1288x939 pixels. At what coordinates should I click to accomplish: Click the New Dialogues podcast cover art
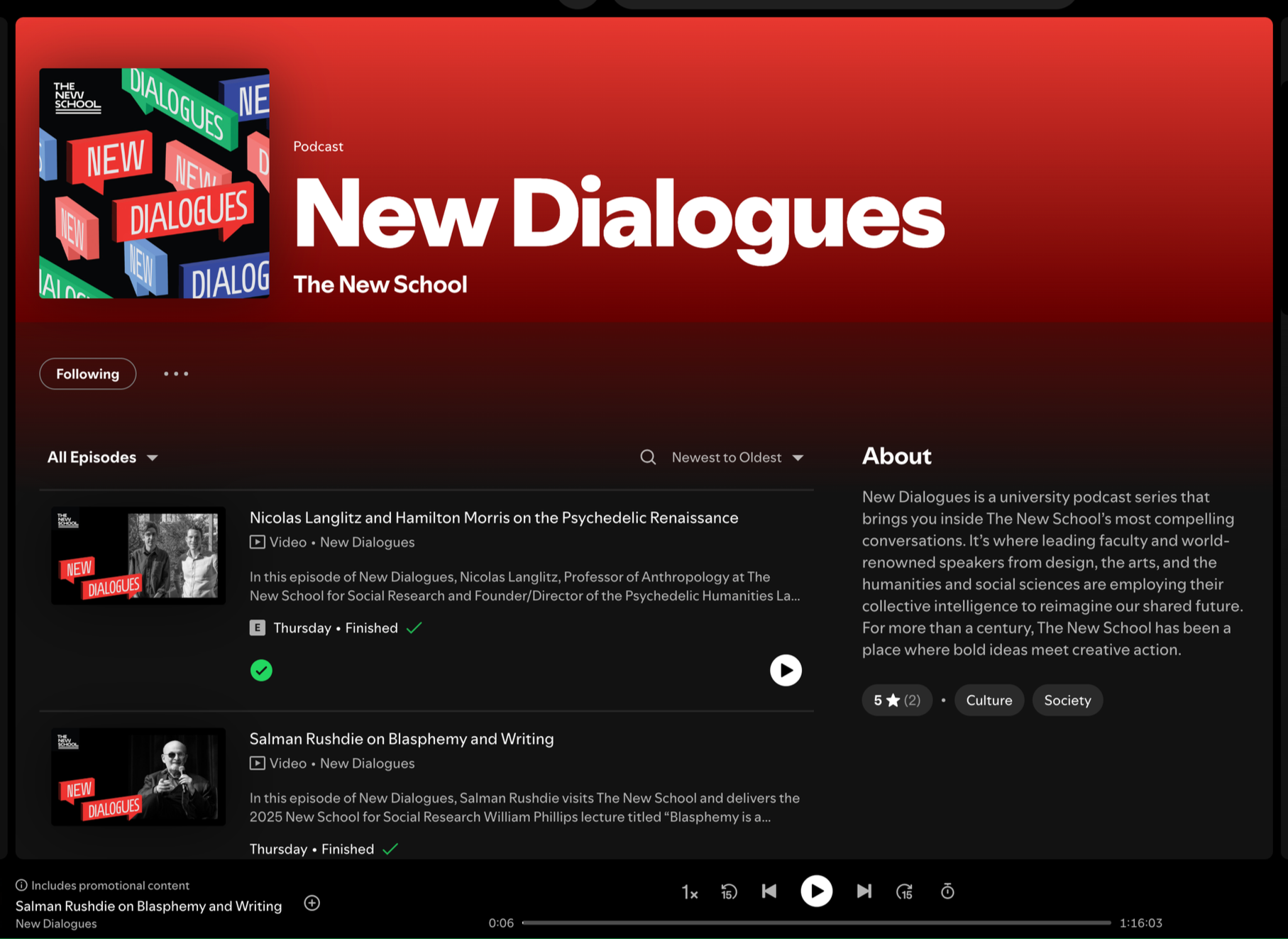[x=154, y=183]
